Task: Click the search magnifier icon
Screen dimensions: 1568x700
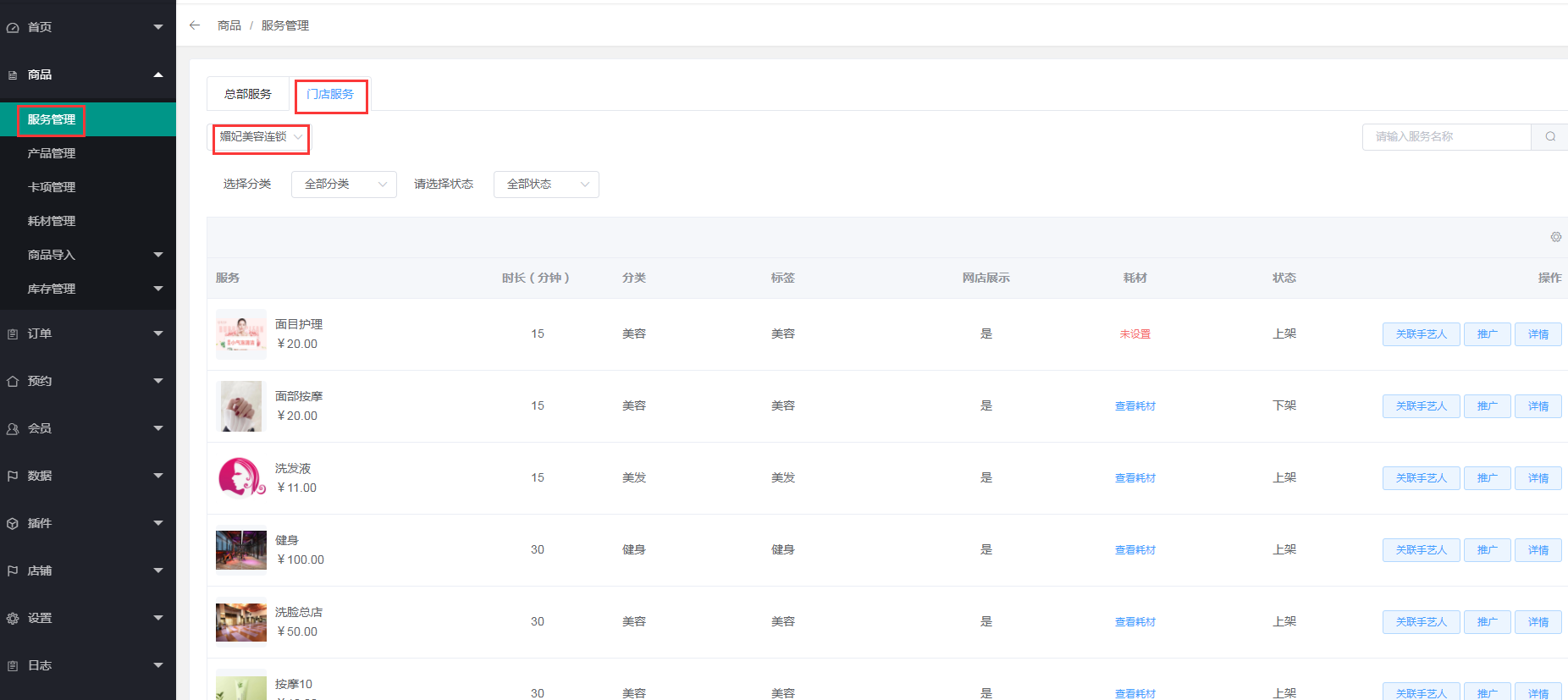Action: pyautogui.click(x=1549, y=136)
